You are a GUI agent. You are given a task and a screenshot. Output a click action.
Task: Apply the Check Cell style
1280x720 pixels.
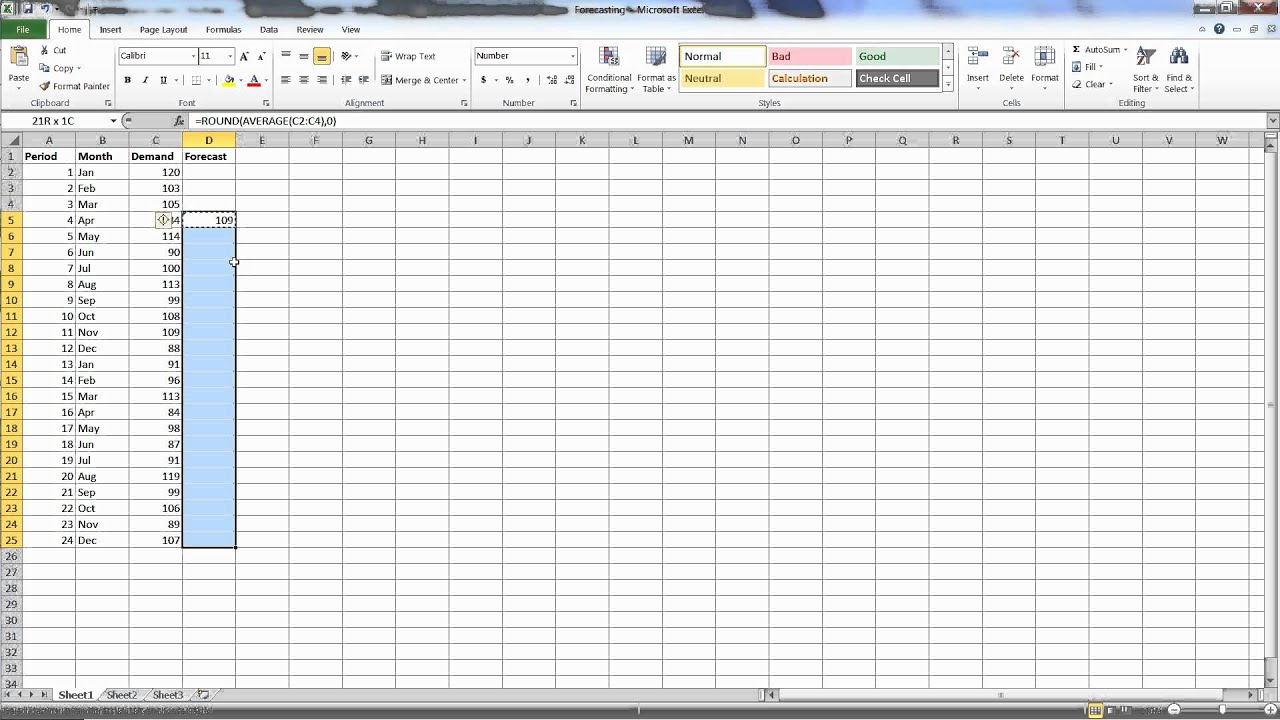[897, 78]
